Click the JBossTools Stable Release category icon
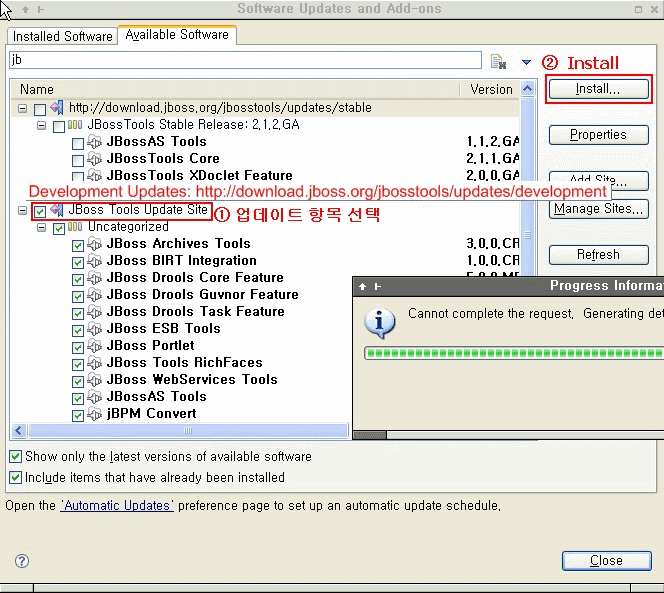Image resolution: width=664 pixels, height=593 pixels. point(75,125)
